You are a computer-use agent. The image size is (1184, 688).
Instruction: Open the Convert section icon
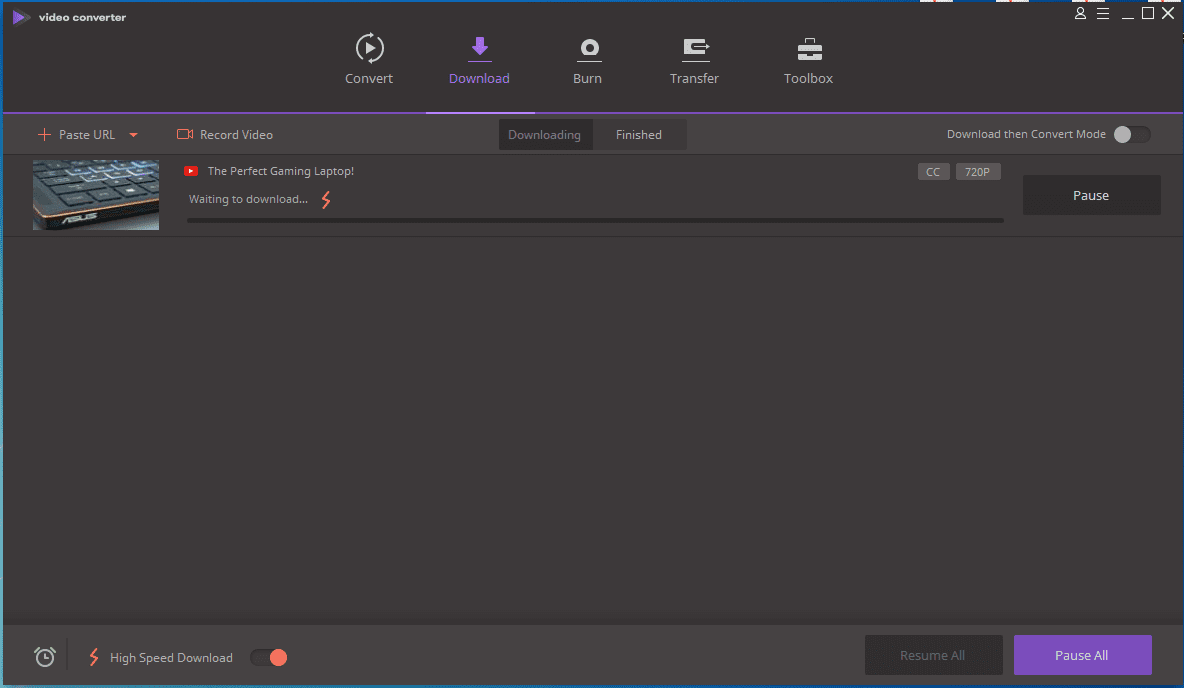[369, 49]
